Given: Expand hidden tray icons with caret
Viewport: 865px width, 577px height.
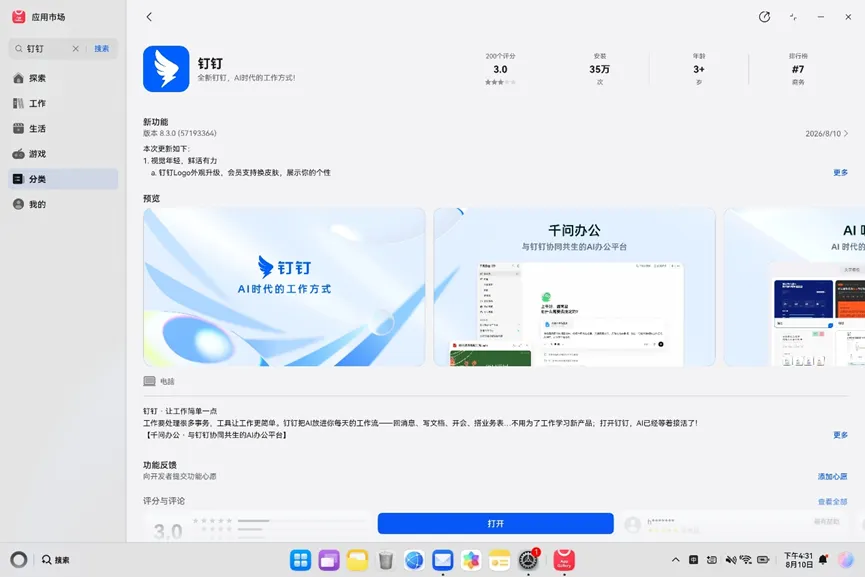Looking at the screenshot, I should point(675,560).
